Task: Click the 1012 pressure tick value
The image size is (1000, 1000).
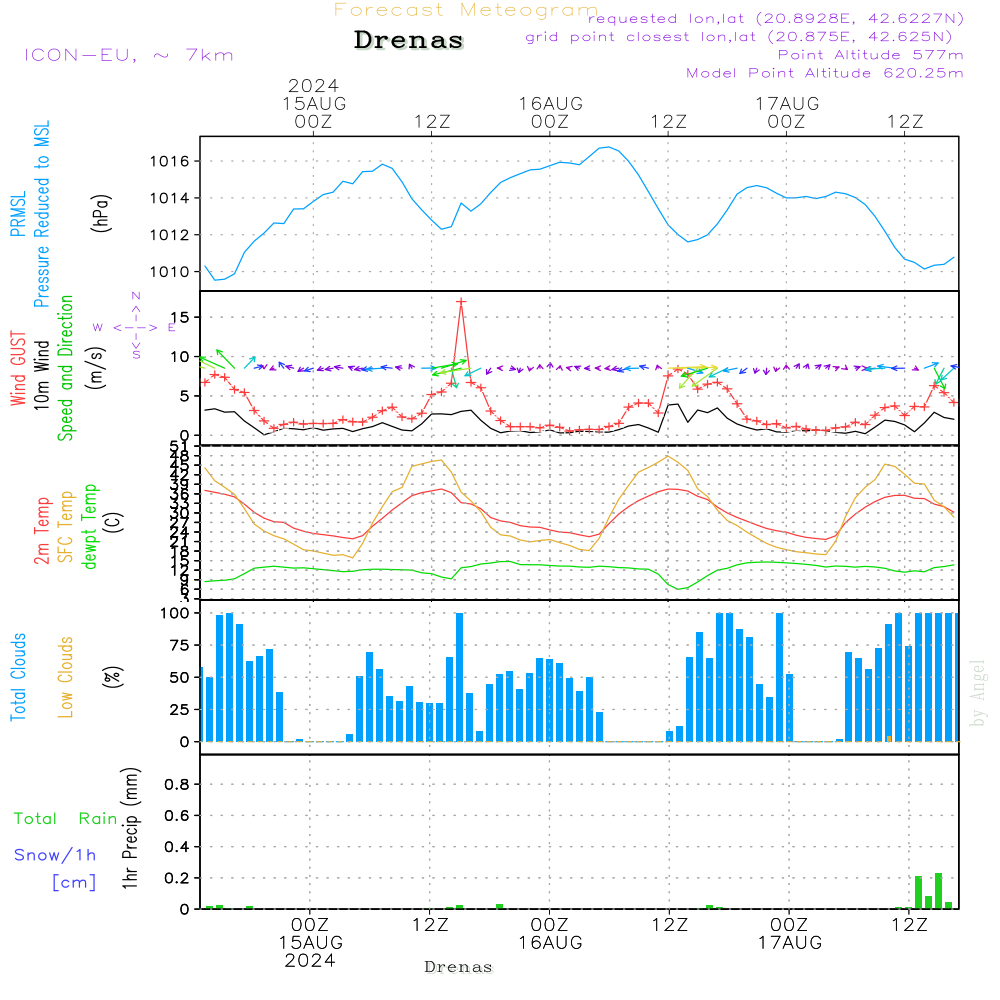Action: pos(170,235)
